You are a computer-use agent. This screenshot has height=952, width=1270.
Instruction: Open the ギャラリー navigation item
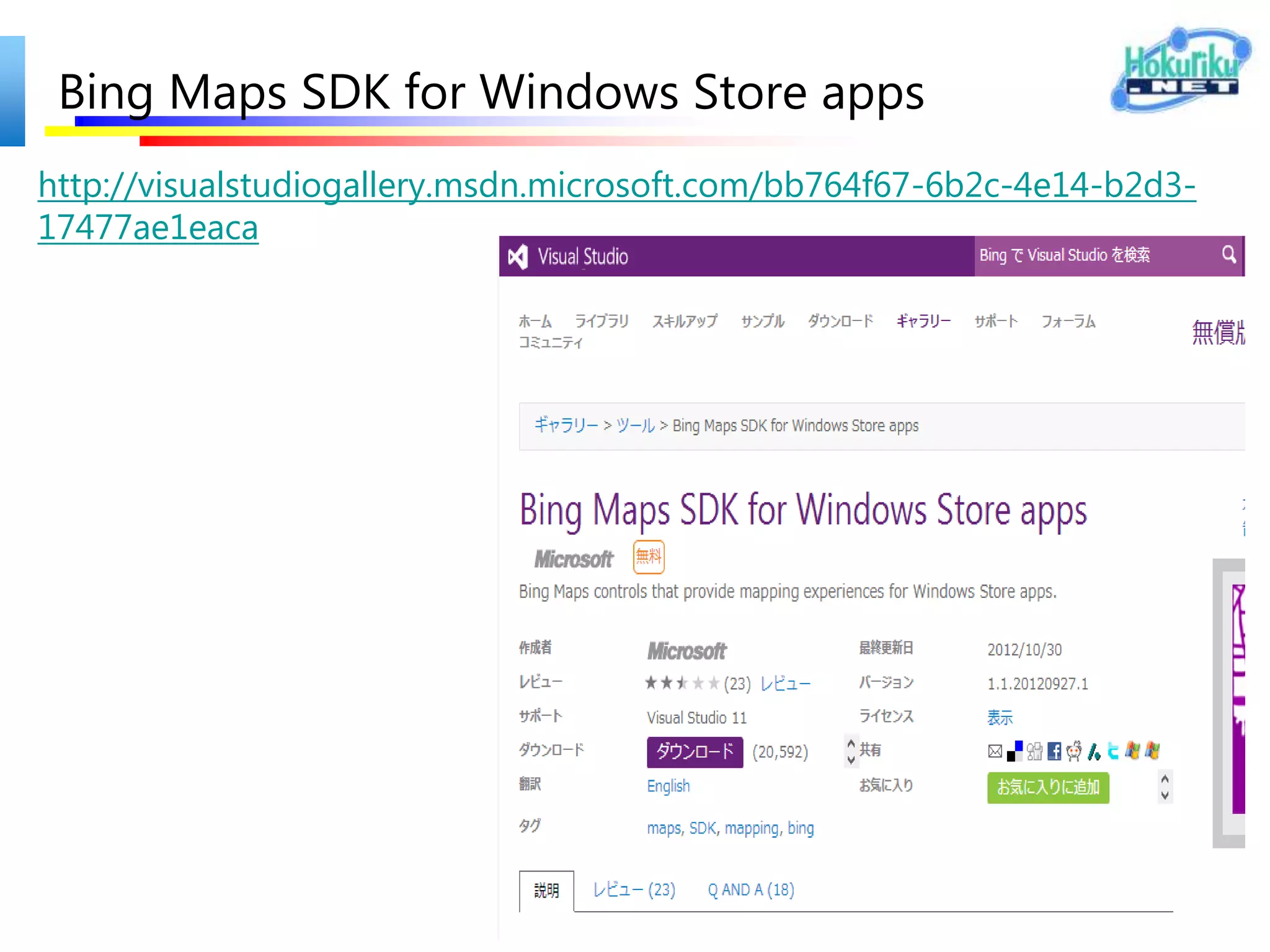923,321
